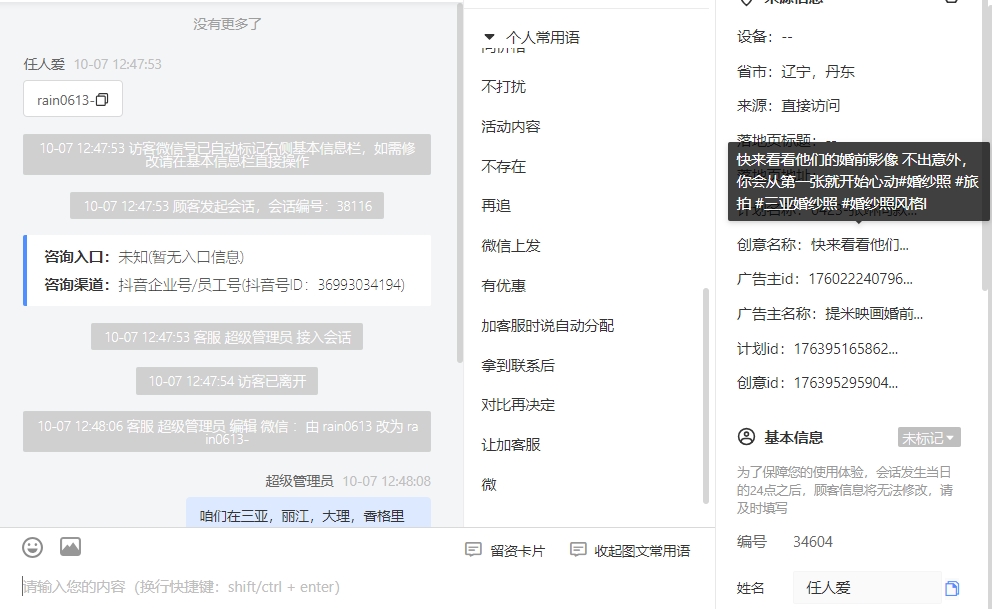
Task: Click the message 咱们在三亚，丽江，大理
Action: [302, 516]
